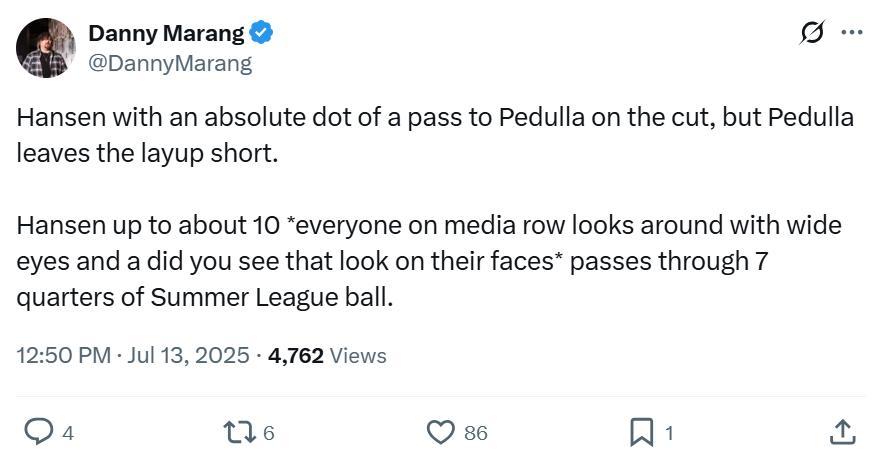Screen dimensions: 890x461
Task: Click the 86 likes count
Action: pos(476,433)
